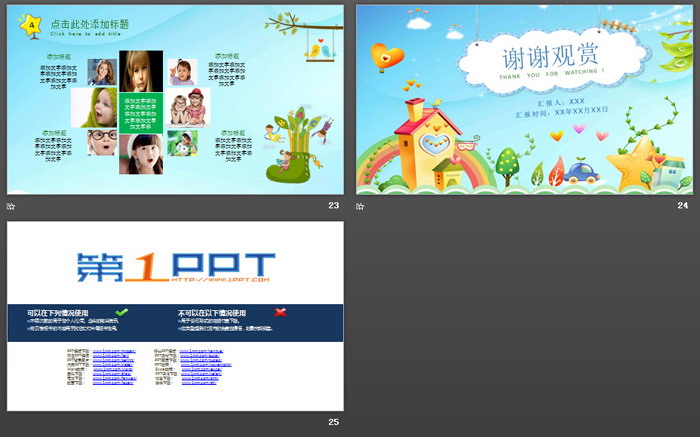The image size is (700, 437).
Task: Click the blue car illustration on slide 24
Action: point(581,173)
